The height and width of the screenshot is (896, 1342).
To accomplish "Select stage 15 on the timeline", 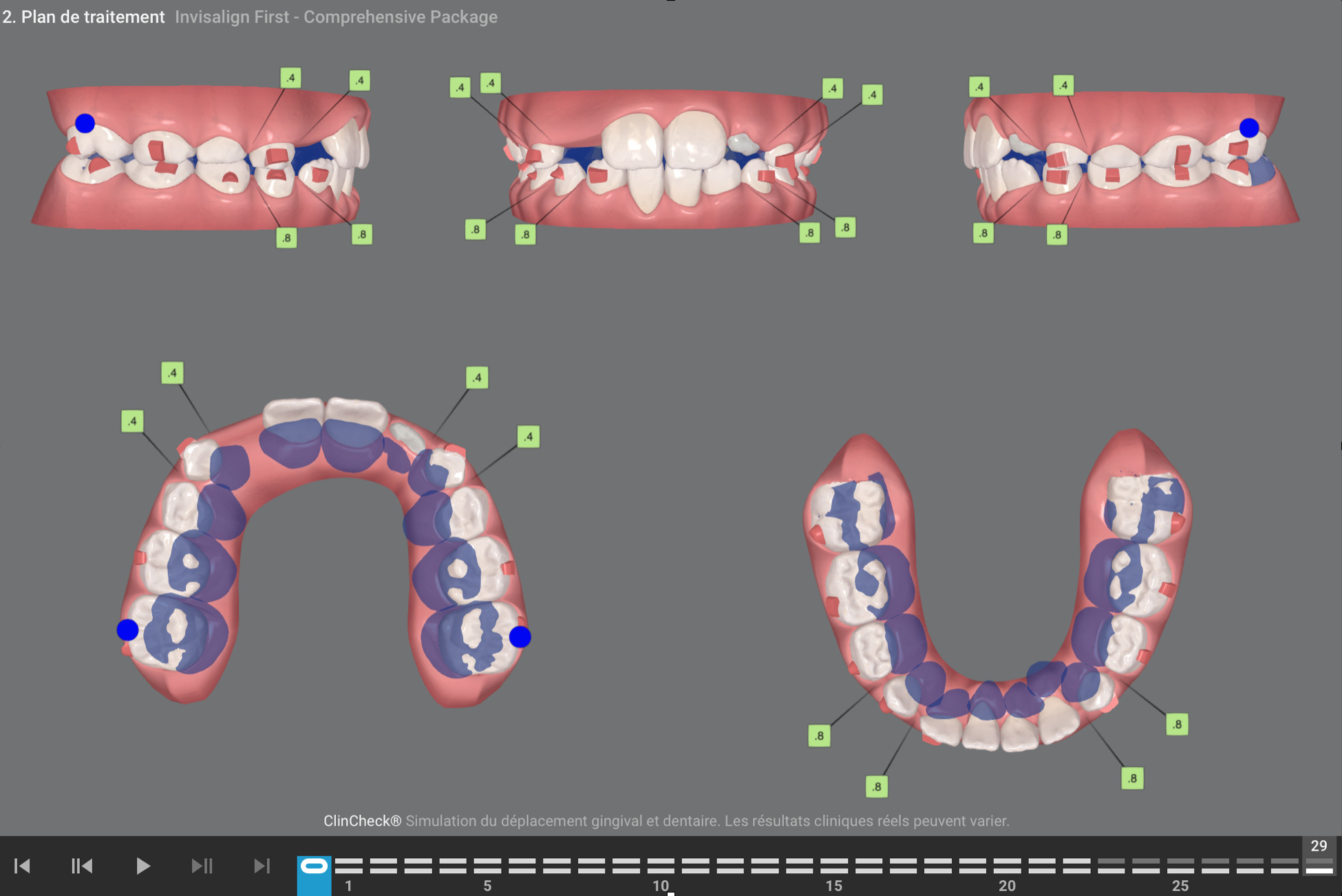I will (x=834, y=866).
